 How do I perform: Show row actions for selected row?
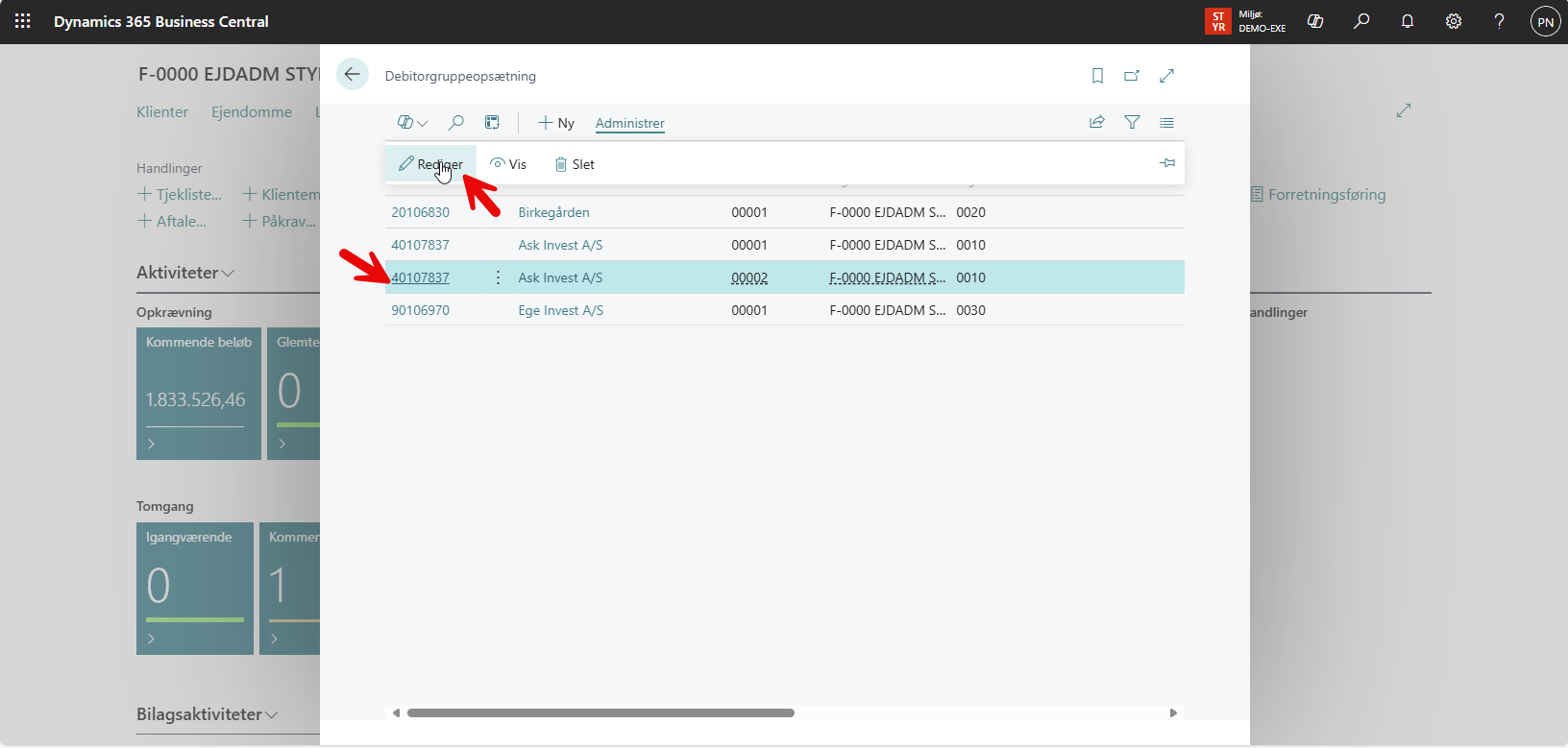pos(498,277)
